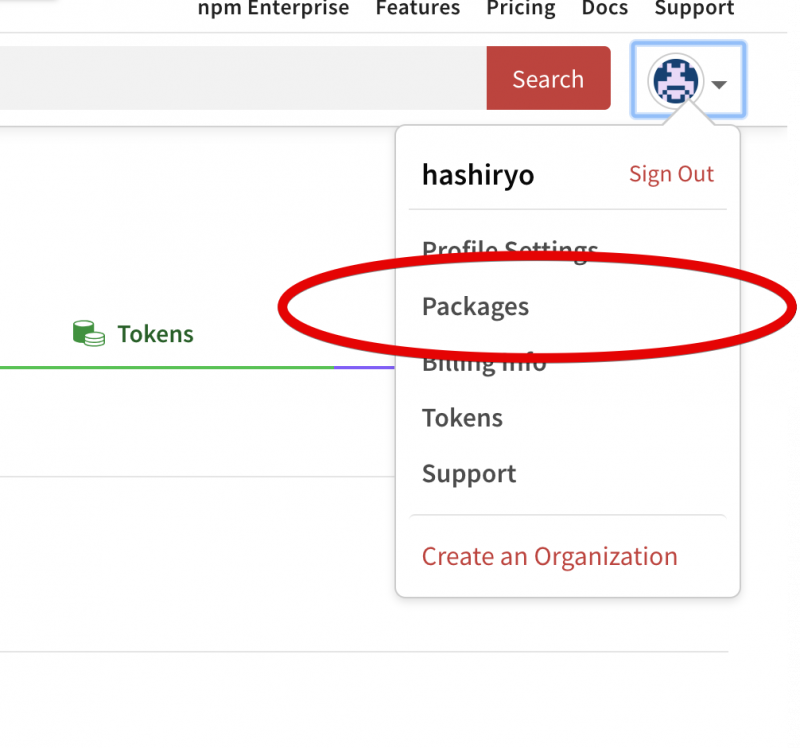Select Support in the top navigation bar
Screen dimensions: 800x748
[694, 9]
